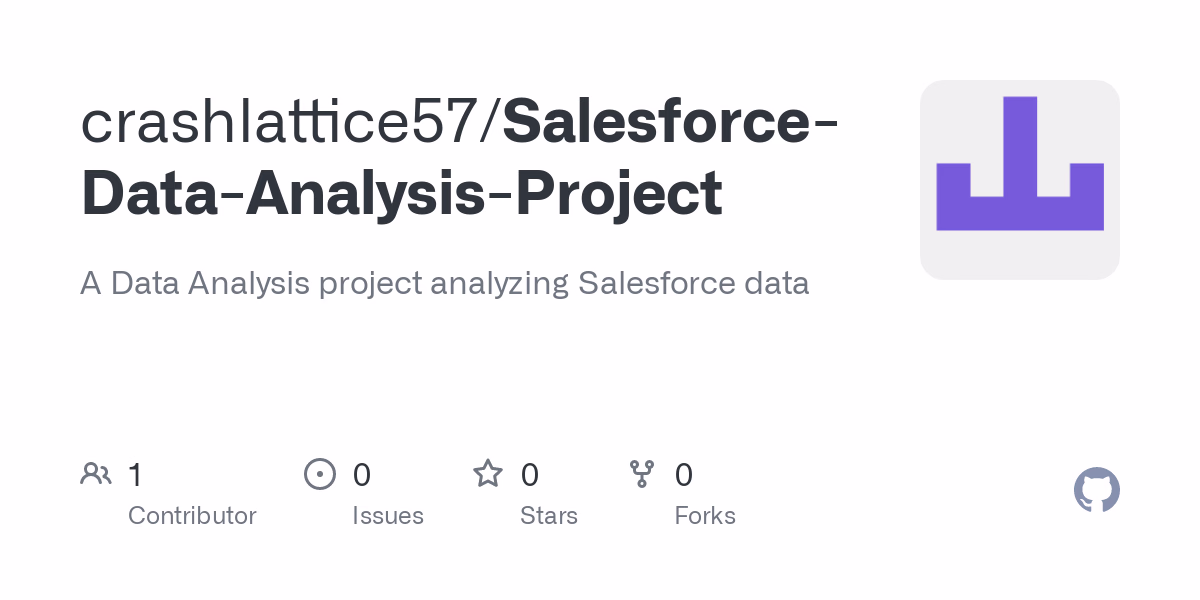Click the GitHub Octocat logo
This screenshot has height=600, width=1200.
[1096, 490]
